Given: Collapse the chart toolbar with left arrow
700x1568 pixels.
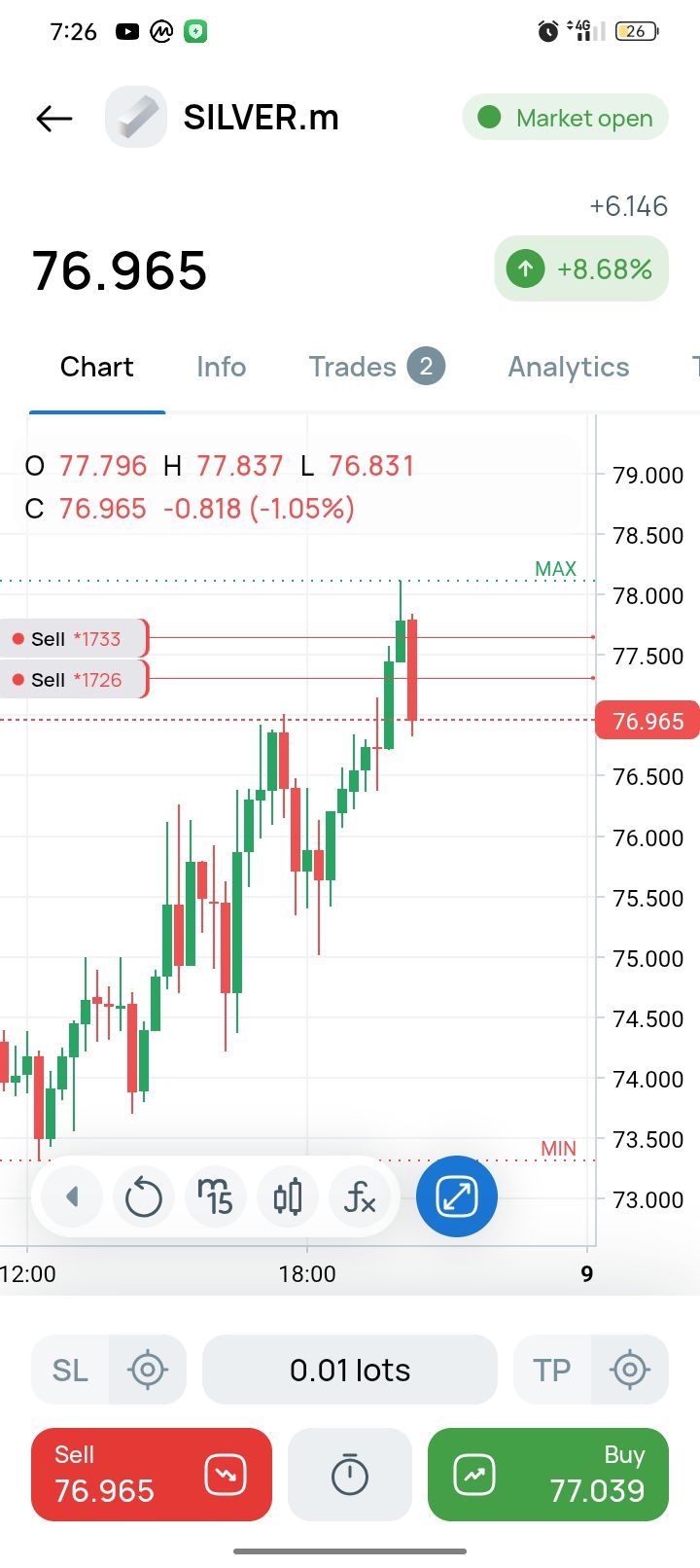Looking at the screenshot, I should pos(72,1196).
